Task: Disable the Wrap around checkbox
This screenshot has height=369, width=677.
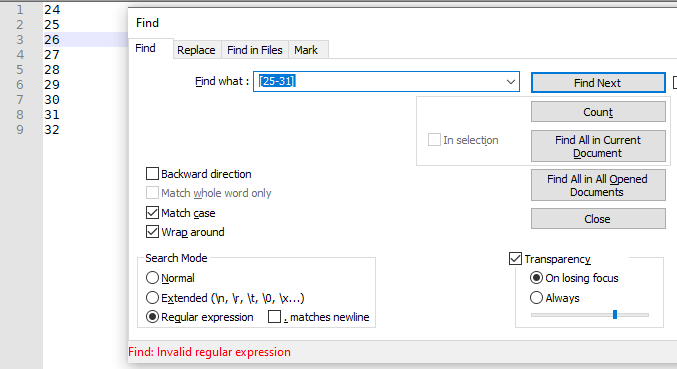Action: point(152,232)
